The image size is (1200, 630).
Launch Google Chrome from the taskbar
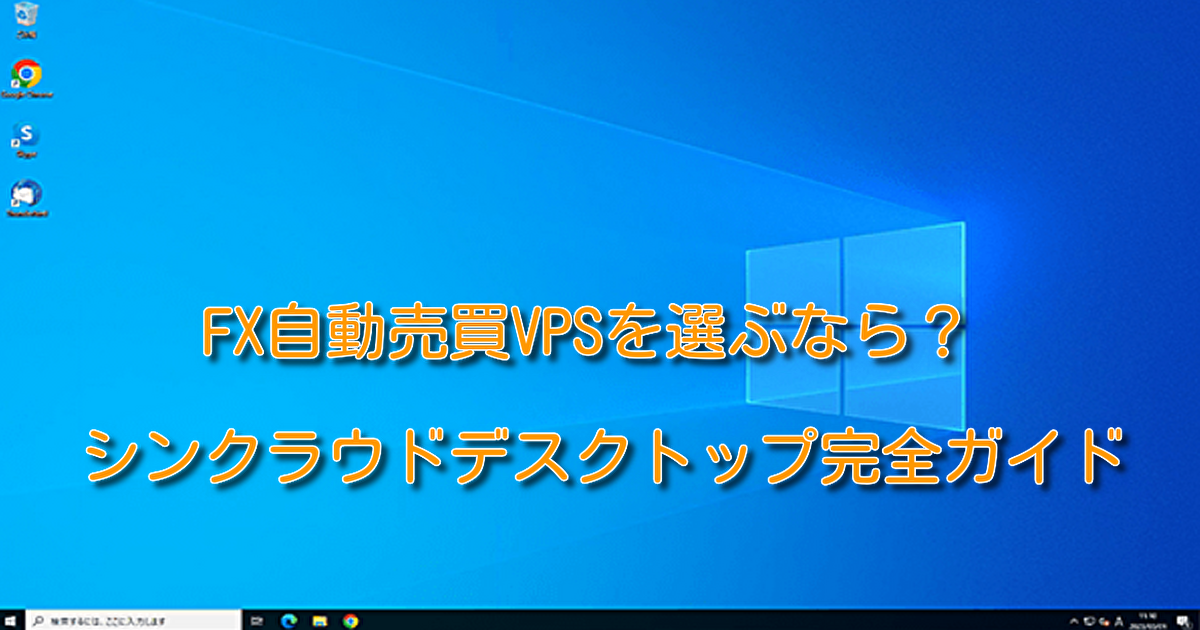pos(350,620)
